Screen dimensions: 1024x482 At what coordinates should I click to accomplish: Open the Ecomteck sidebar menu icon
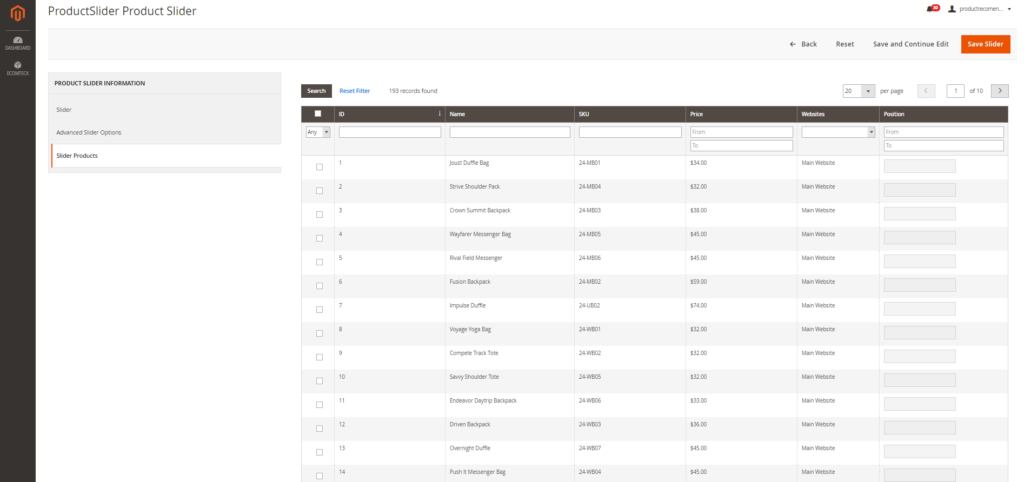(17, 68)
